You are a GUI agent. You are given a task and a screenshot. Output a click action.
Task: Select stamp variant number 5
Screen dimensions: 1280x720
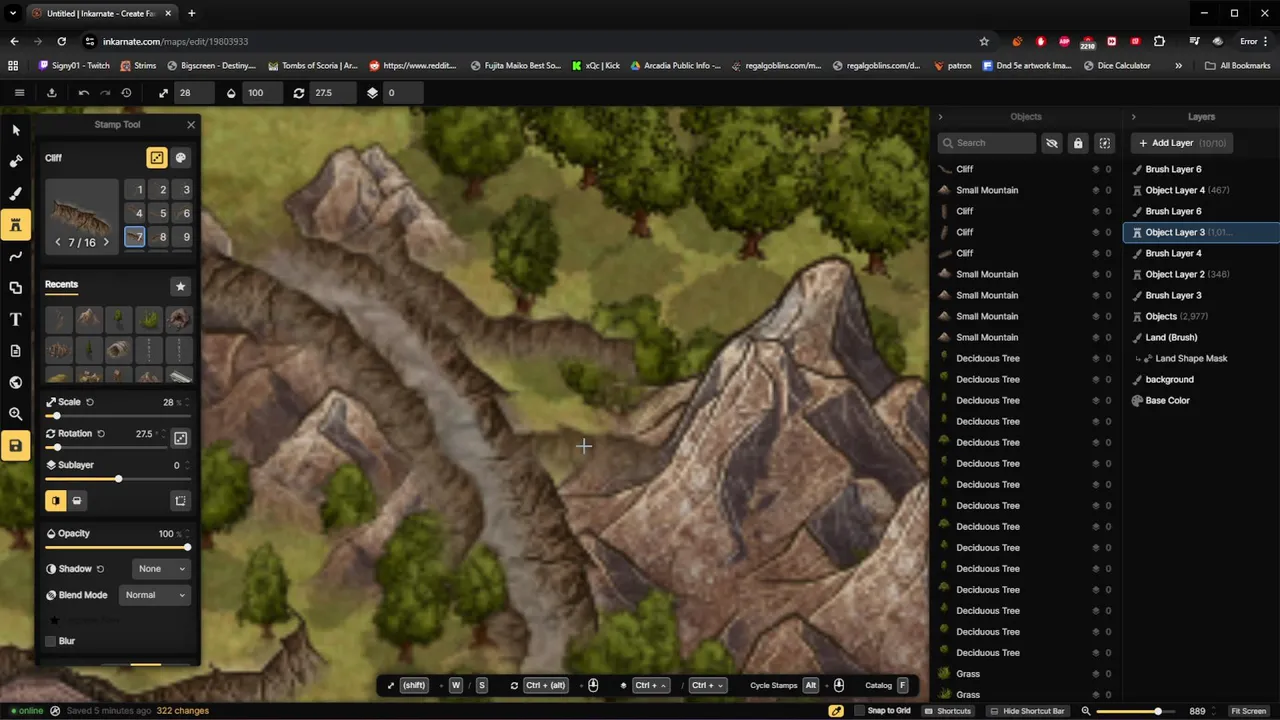click(163, 213)
